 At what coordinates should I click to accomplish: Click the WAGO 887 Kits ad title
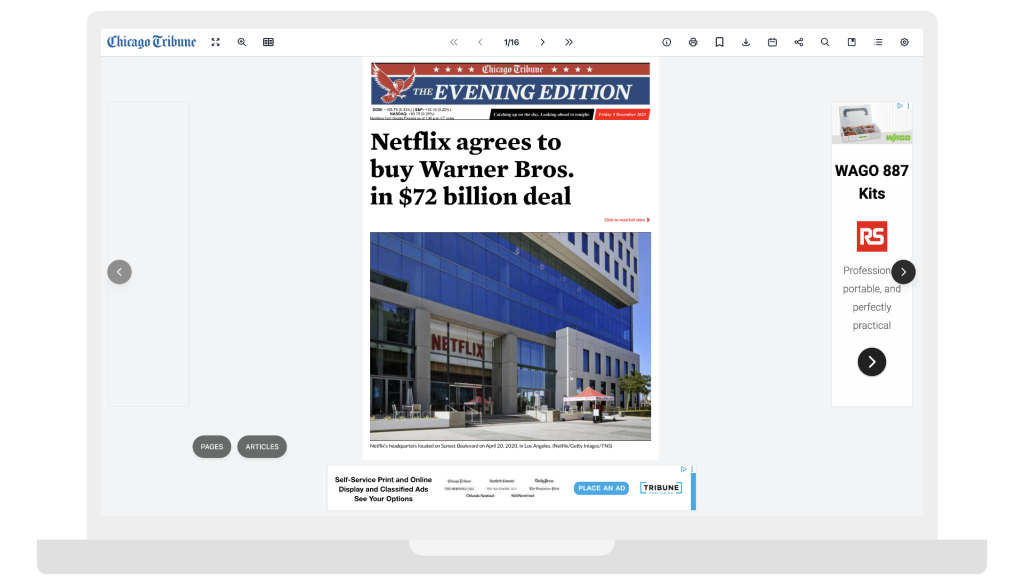click(x=872, y=182)
